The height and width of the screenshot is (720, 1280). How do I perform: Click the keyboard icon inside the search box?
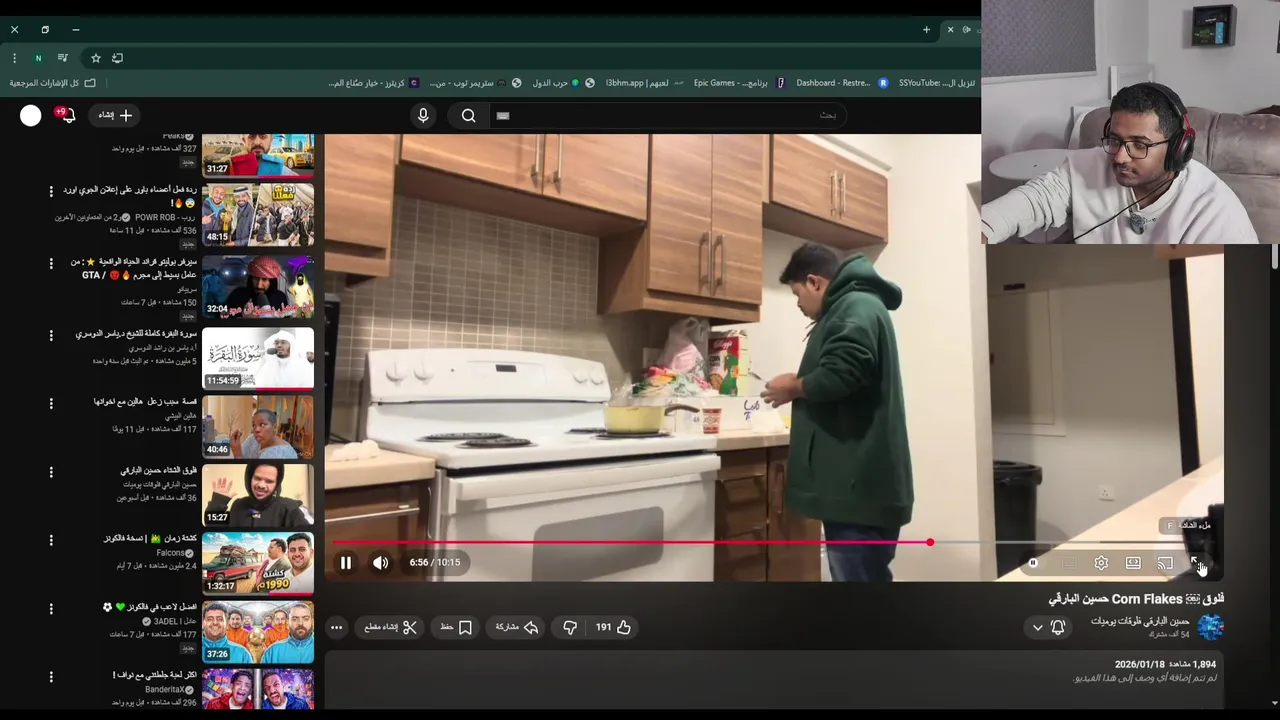[503, 115]
